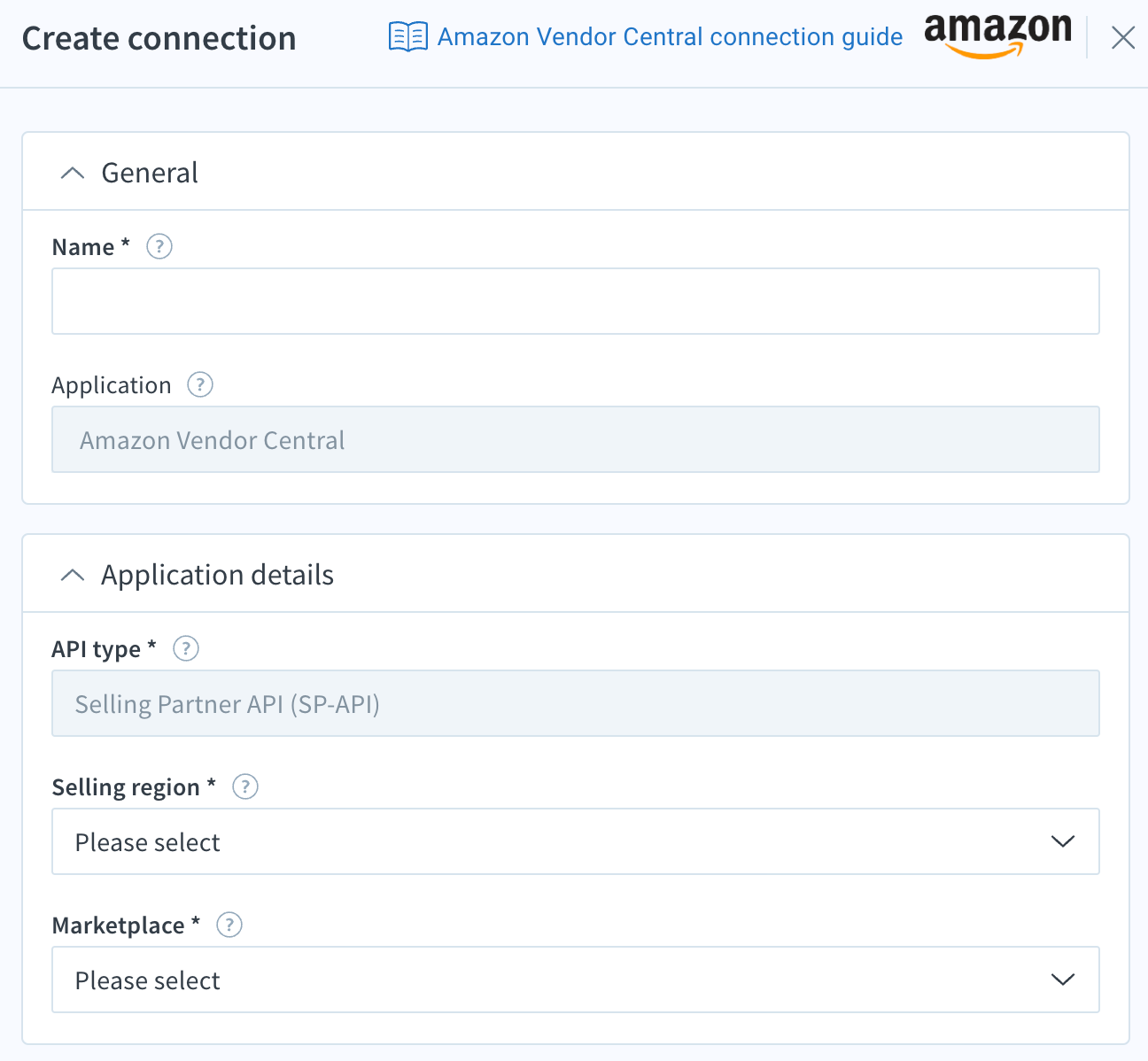Click the open book guide icon
Viewport: 1148px width, 1061px height.
click(x=408, y=37)
